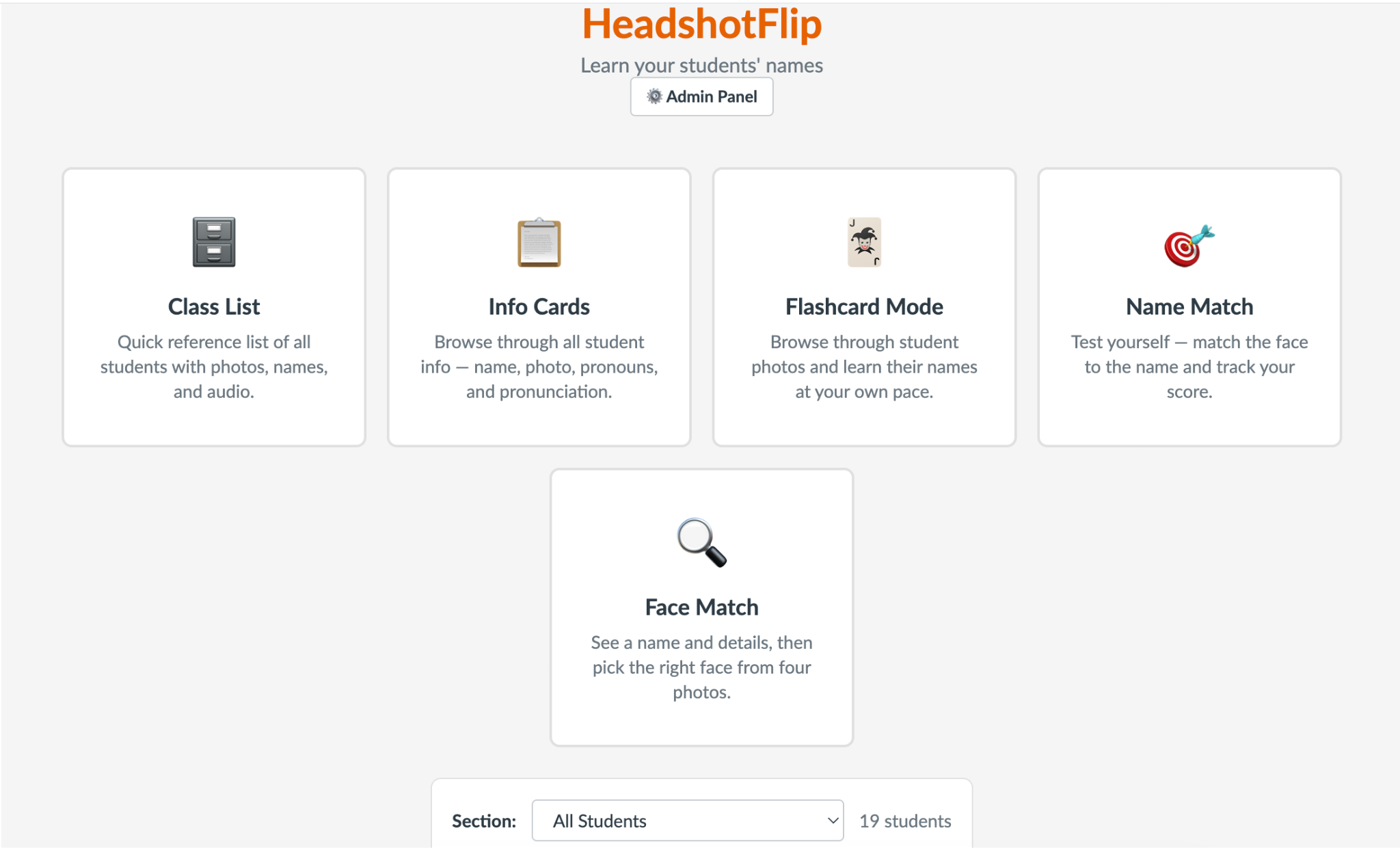Expand the Section dropdown showing All Students

(688, 821)
